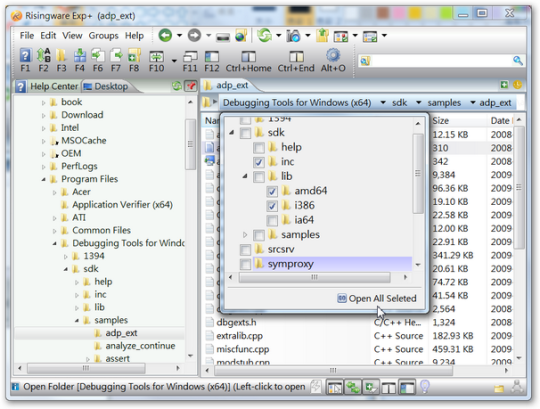Open dropdown arrow after samples breadcrumb
This screenshot has width=540, height=409.
472,103
